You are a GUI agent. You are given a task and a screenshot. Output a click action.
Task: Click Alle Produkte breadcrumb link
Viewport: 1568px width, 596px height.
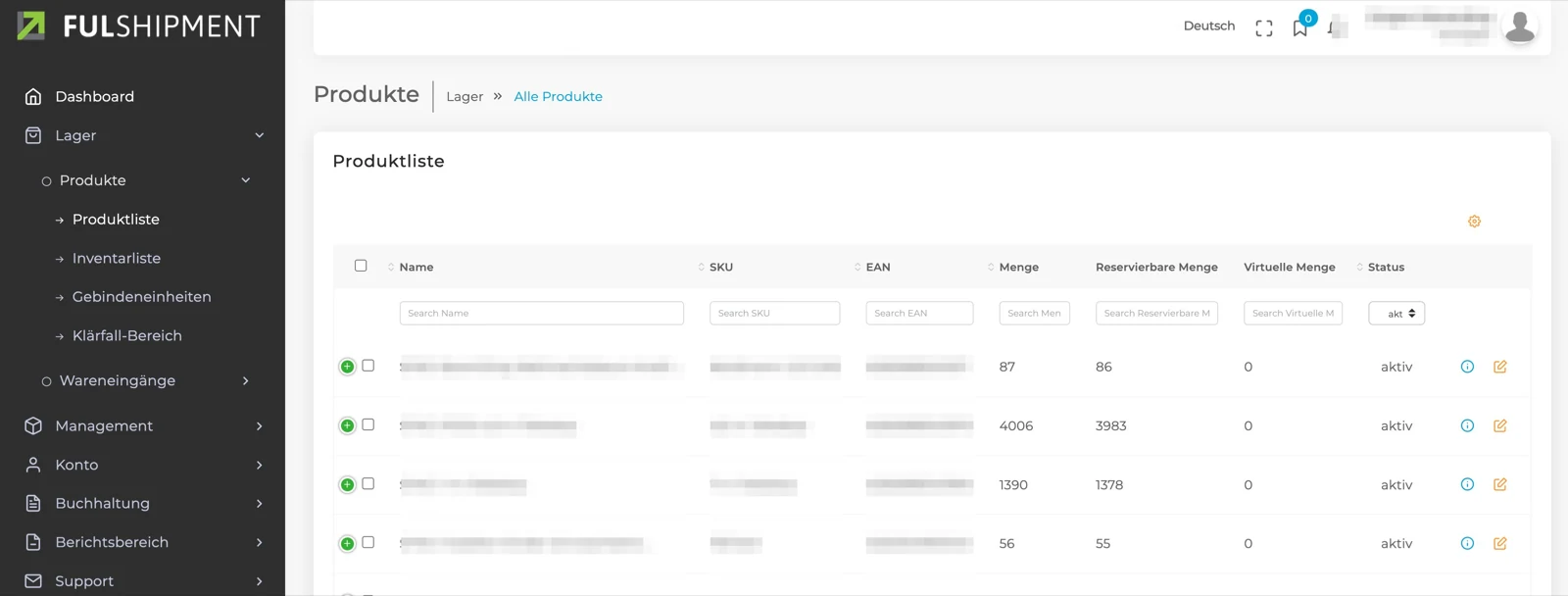[x=558, y=96]
